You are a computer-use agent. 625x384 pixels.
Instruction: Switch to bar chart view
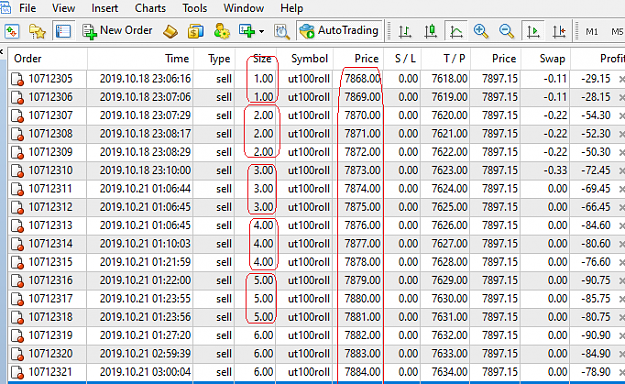(x=405, y=31)
